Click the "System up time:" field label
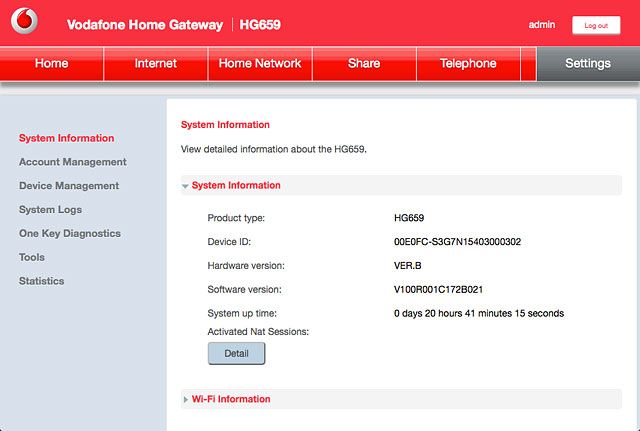640x431 pixels. click(x=242, y=313)
